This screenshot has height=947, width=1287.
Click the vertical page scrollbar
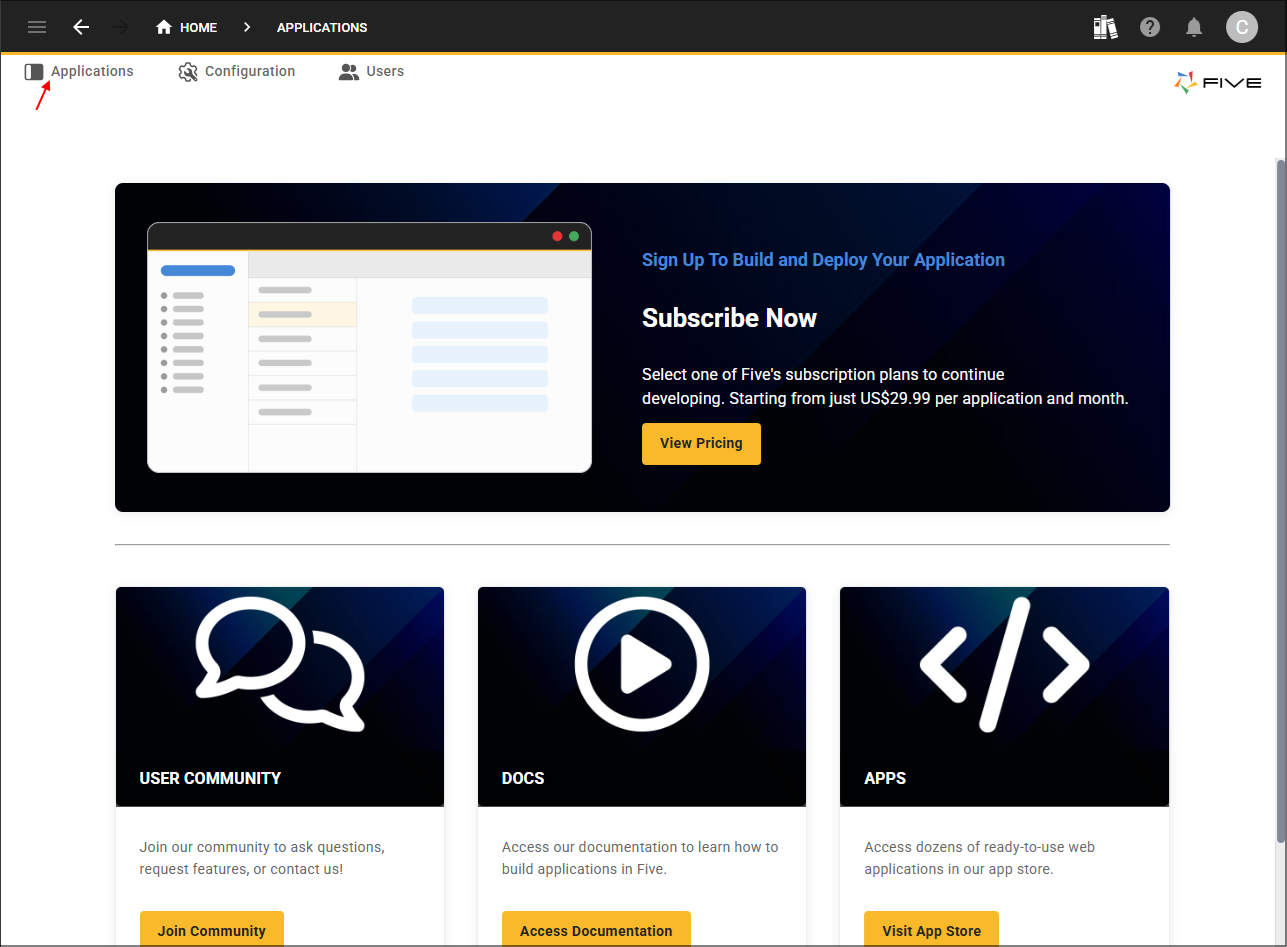click(x=1280, y=500)
